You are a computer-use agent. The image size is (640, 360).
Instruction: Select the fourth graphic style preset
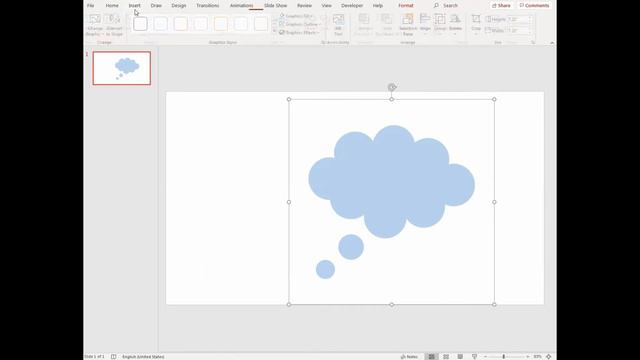pyautogui.click(x=200, y=24)
